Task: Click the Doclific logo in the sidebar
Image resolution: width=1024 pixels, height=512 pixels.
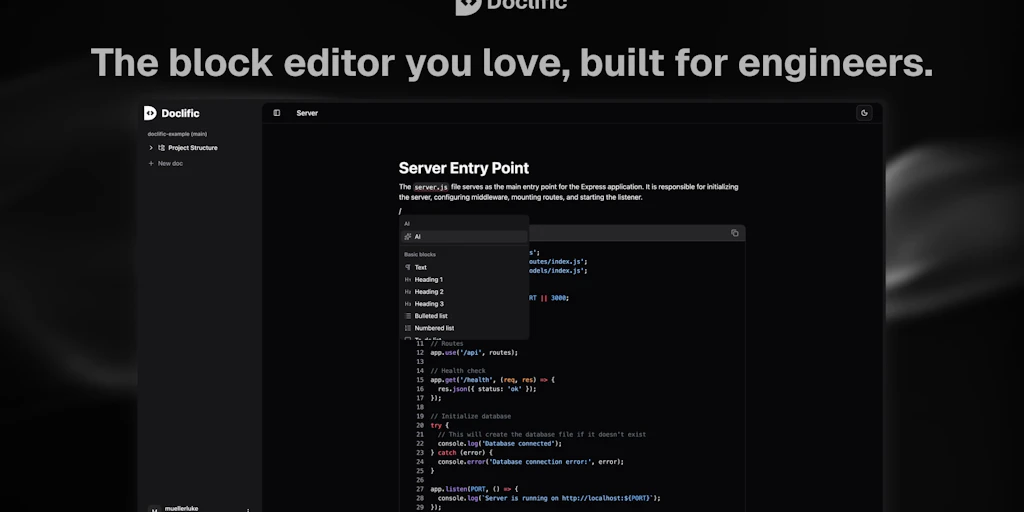Action: [172, 113]
